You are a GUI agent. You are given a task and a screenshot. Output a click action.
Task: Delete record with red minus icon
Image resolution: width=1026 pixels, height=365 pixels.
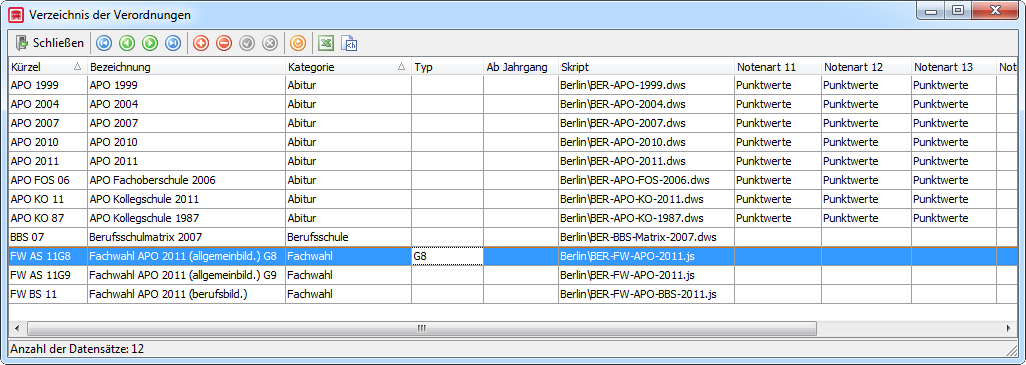pyautogui.click(x=224, y=43)
